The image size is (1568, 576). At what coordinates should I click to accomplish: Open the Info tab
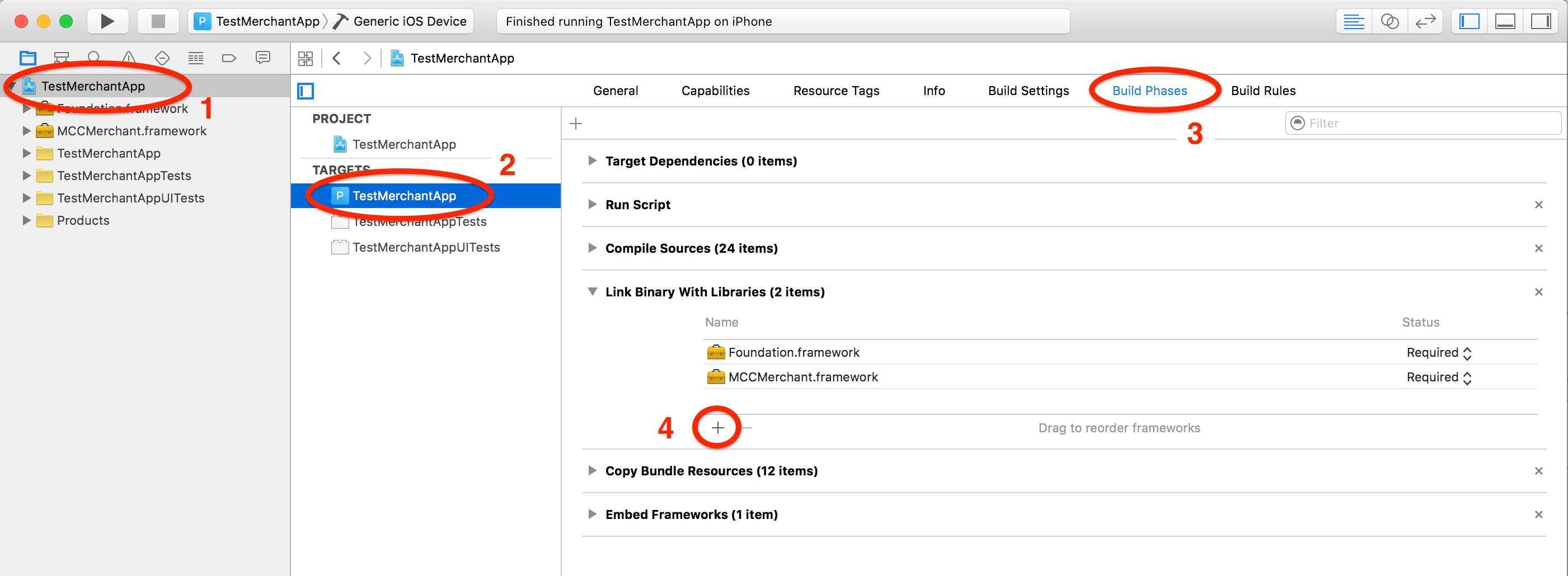934,91
